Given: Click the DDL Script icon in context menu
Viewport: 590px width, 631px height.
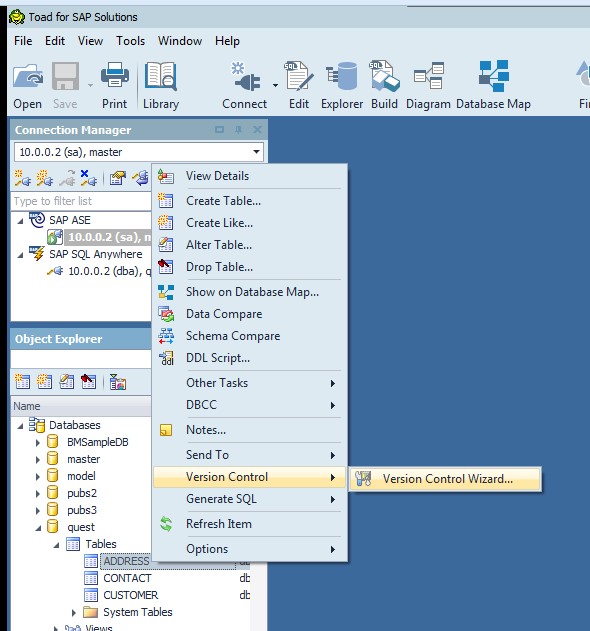Looking at the screenshot, I should 166,358.
